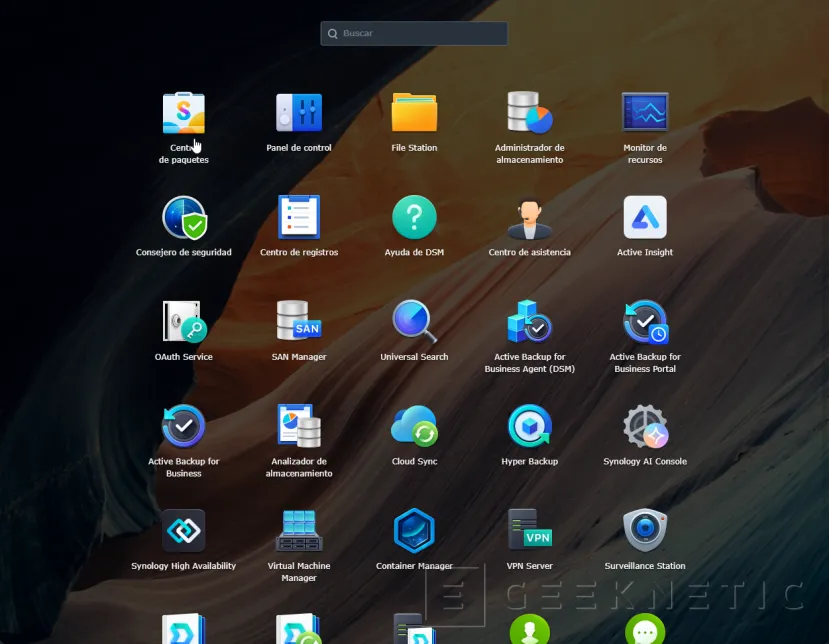Open Surveillance Station
The image size is (829, 644).
click(645, 531)
